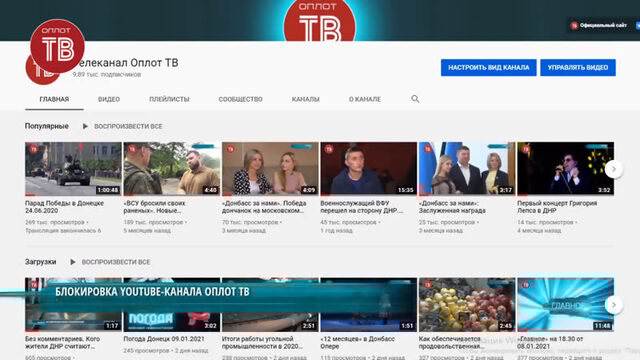Click the title «Донбасс за нами»: Заслуженная награда
This screenshot has width=640, height=360.
[452, 207]
